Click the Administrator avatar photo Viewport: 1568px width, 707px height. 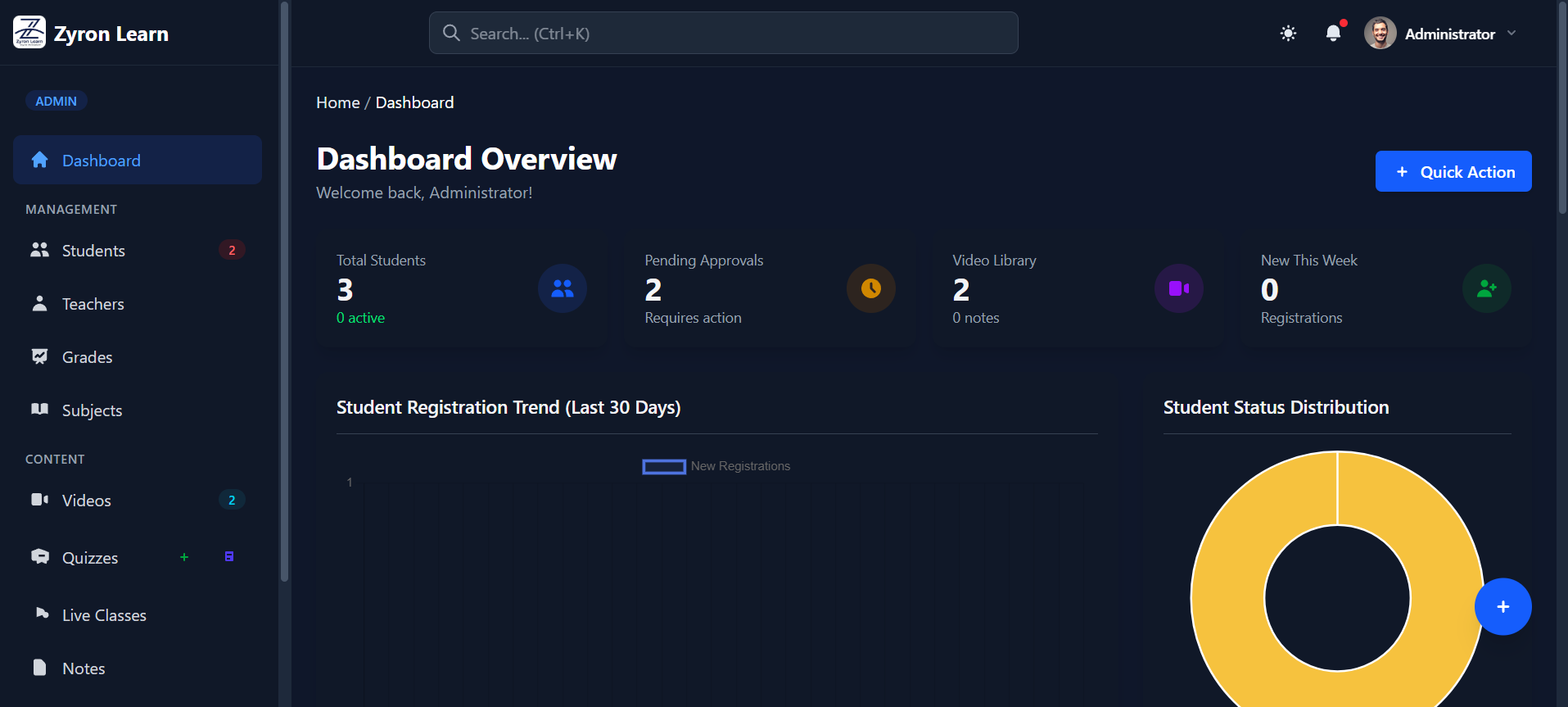point(1380,34)
